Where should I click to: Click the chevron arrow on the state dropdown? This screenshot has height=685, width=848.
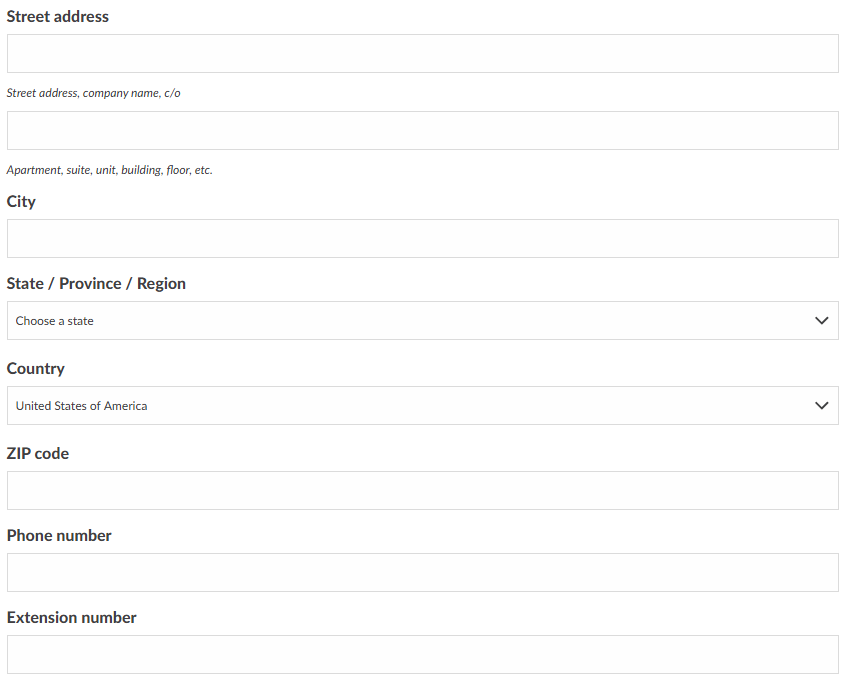pyautogui.click(x=821, y=321)
